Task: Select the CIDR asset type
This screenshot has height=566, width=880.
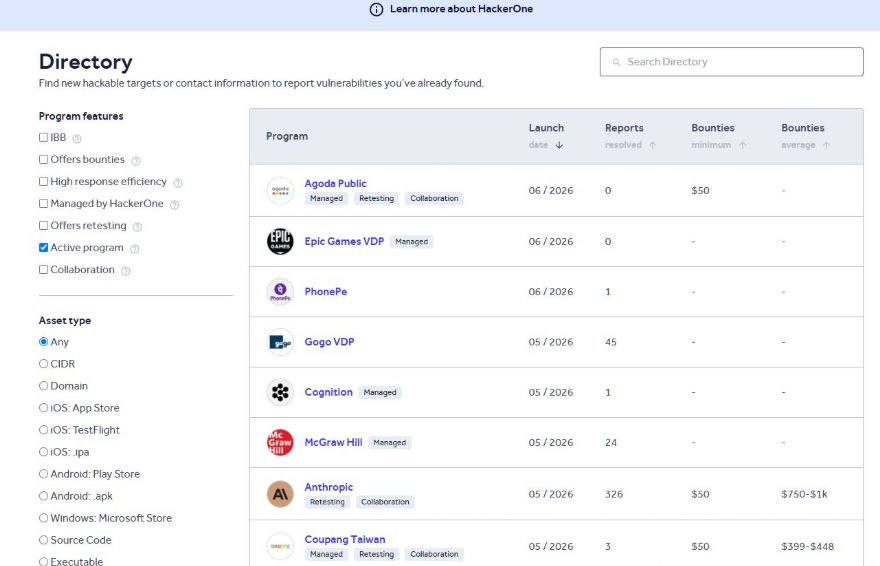Action: coord(43,363)
